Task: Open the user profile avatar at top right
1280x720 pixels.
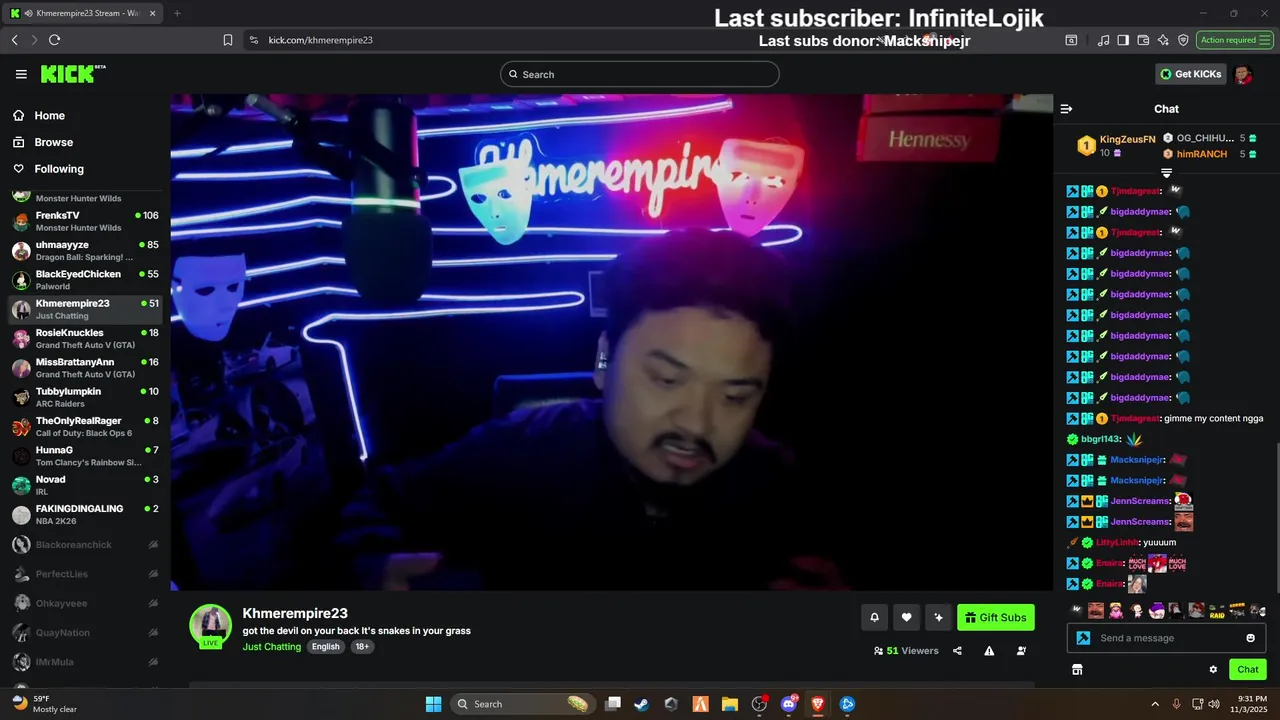Action: (x=1243, y=74)
